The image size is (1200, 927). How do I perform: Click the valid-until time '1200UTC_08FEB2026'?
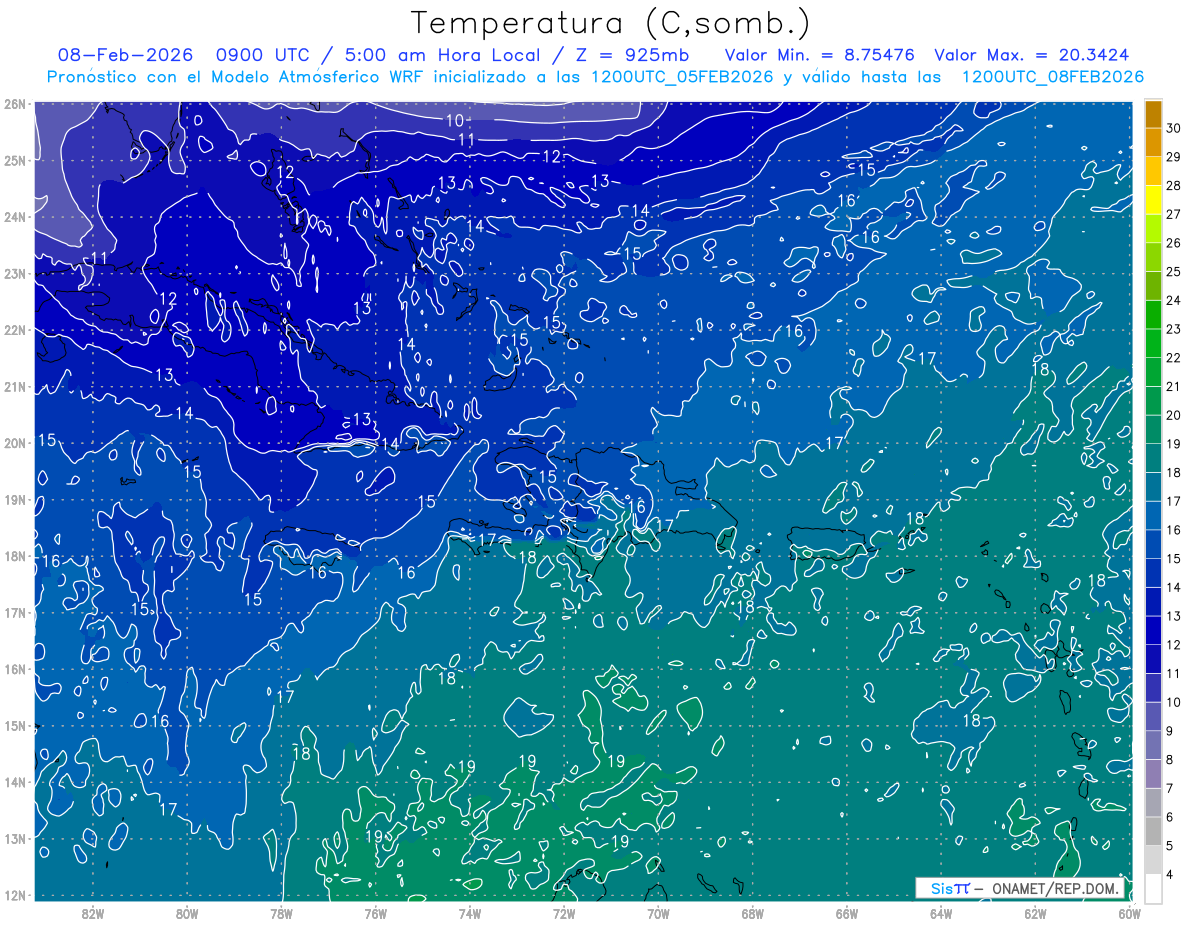coord(1052,76)
